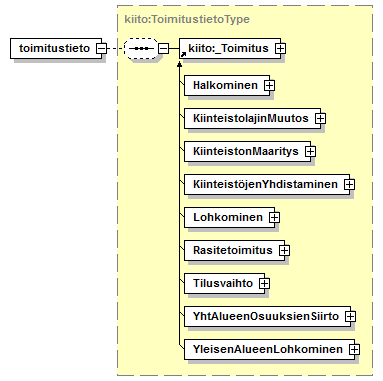
Task: Expand the Lohkominen element
Action: pos(274,218)
